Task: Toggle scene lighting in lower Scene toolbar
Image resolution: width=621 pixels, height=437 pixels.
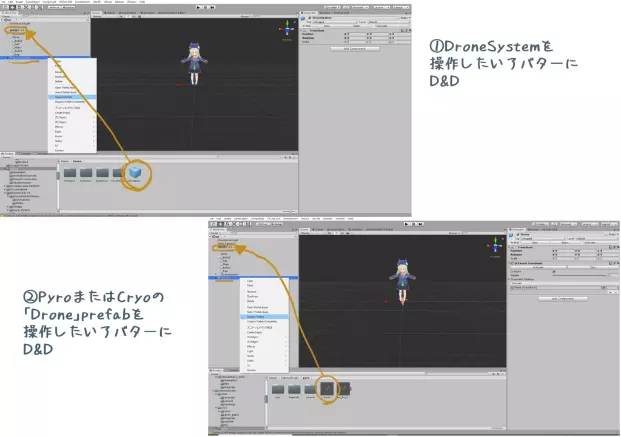Action: pos(336,233)
